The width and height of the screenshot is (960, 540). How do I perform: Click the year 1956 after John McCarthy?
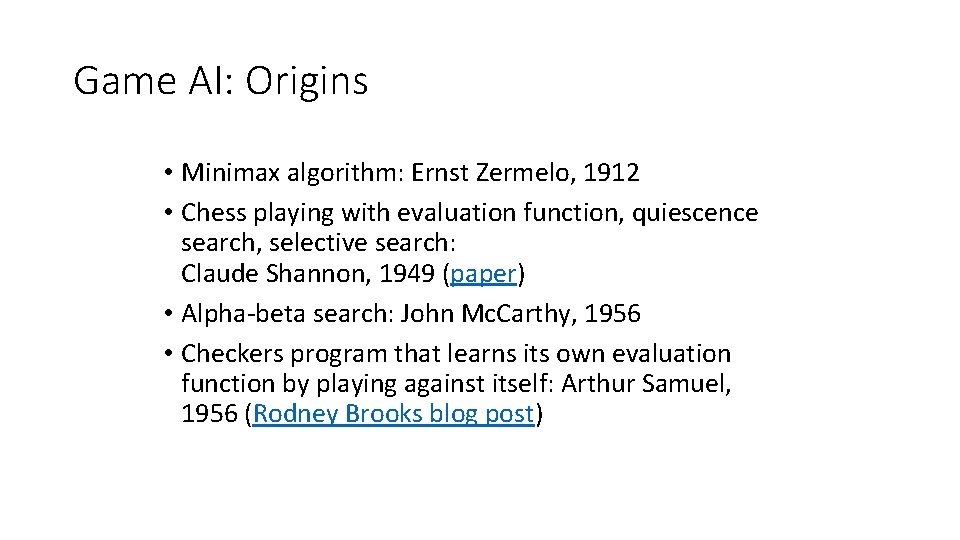[x=612, y=313]
